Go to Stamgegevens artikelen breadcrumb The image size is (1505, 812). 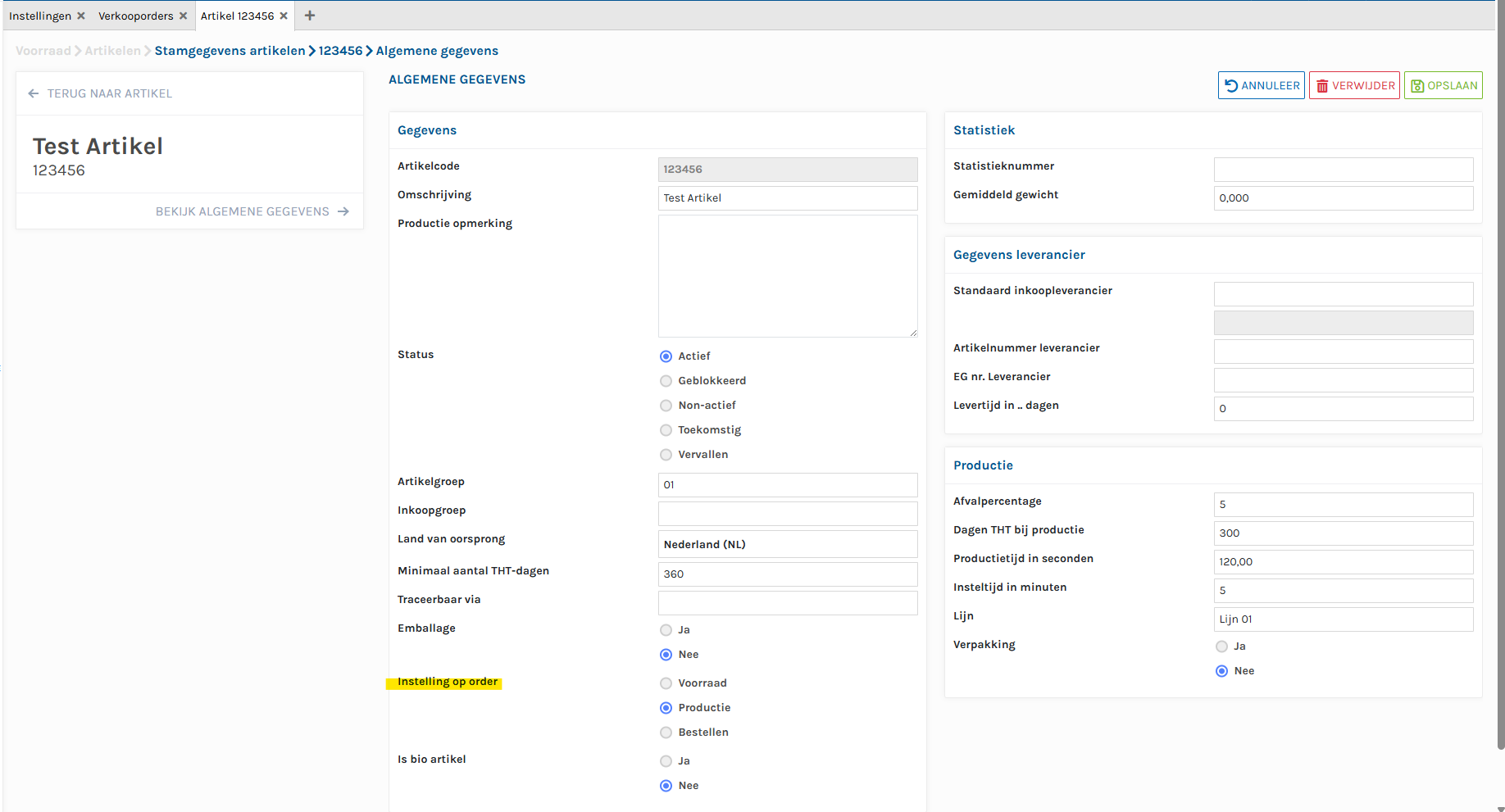point(230,51)
